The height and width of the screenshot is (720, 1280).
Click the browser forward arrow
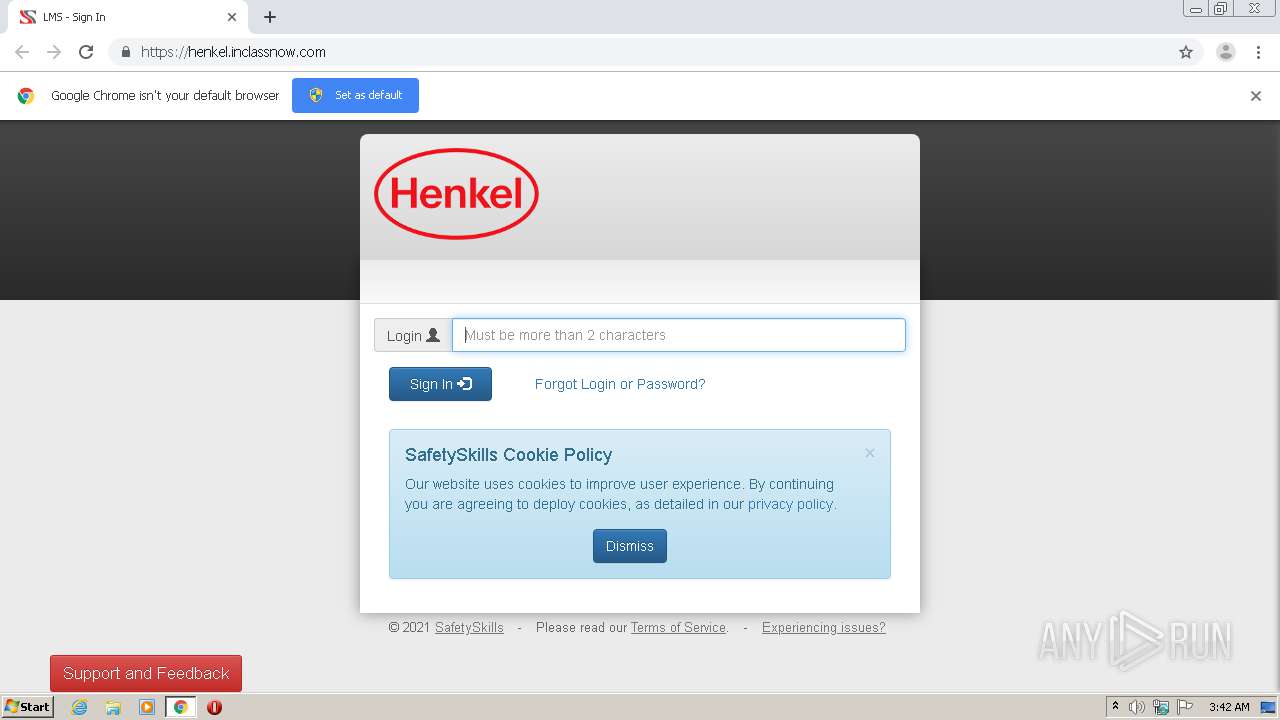[54, 52]
